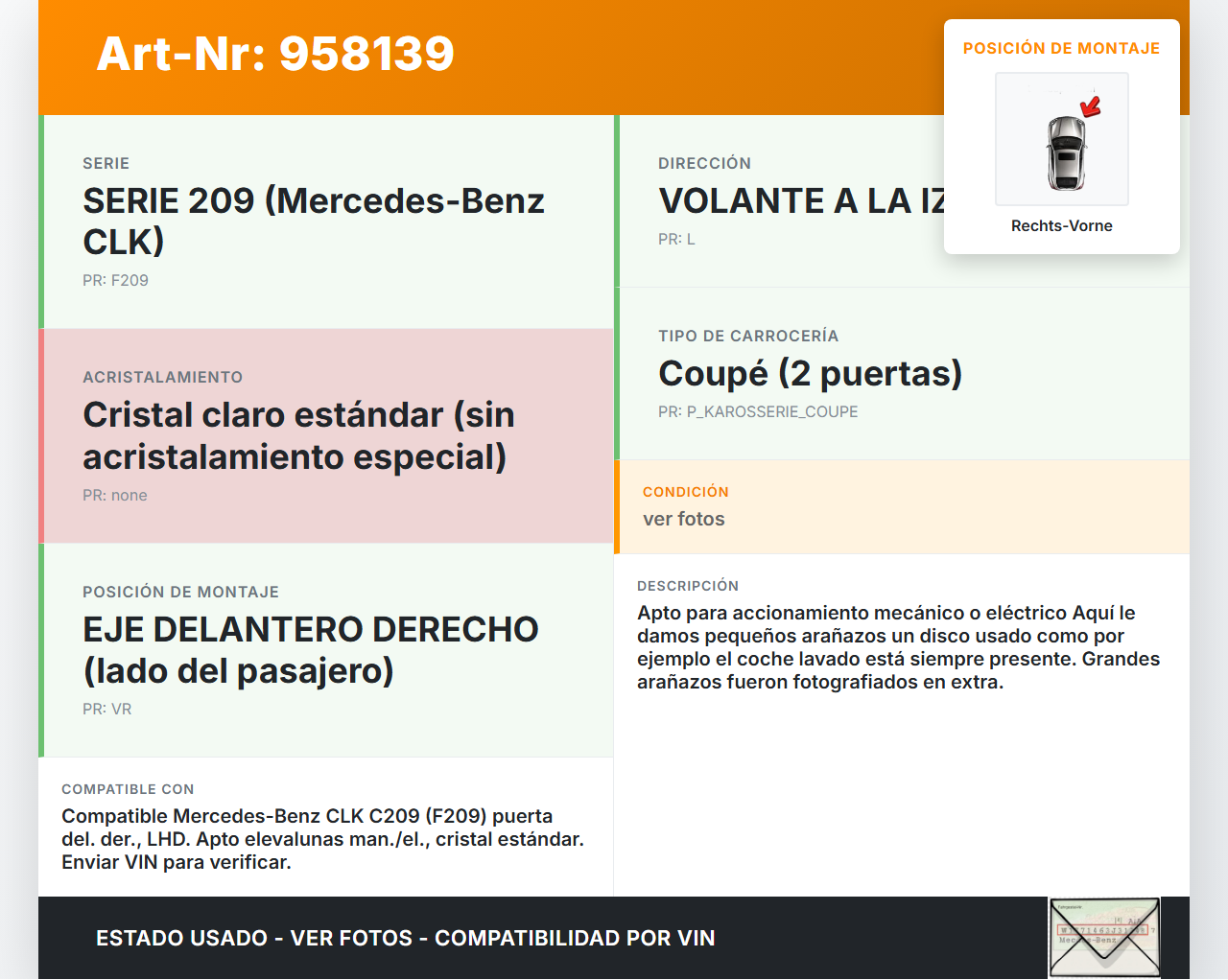Click the DIRECCIÓN field label

[x=704, y=163]
